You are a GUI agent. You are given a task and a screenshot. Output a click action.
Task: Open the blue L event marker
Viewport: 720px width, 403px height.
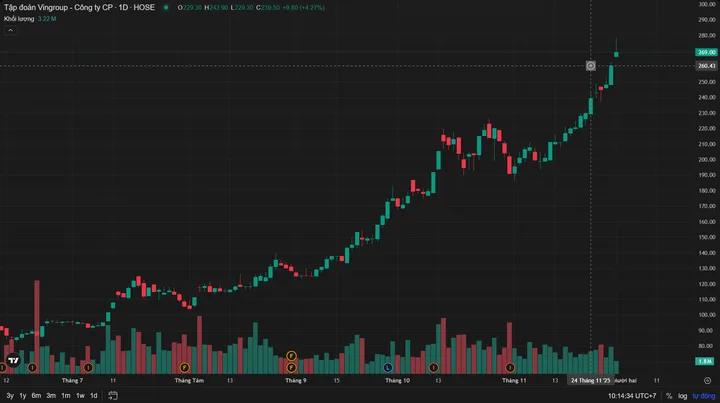coord(388,367)
